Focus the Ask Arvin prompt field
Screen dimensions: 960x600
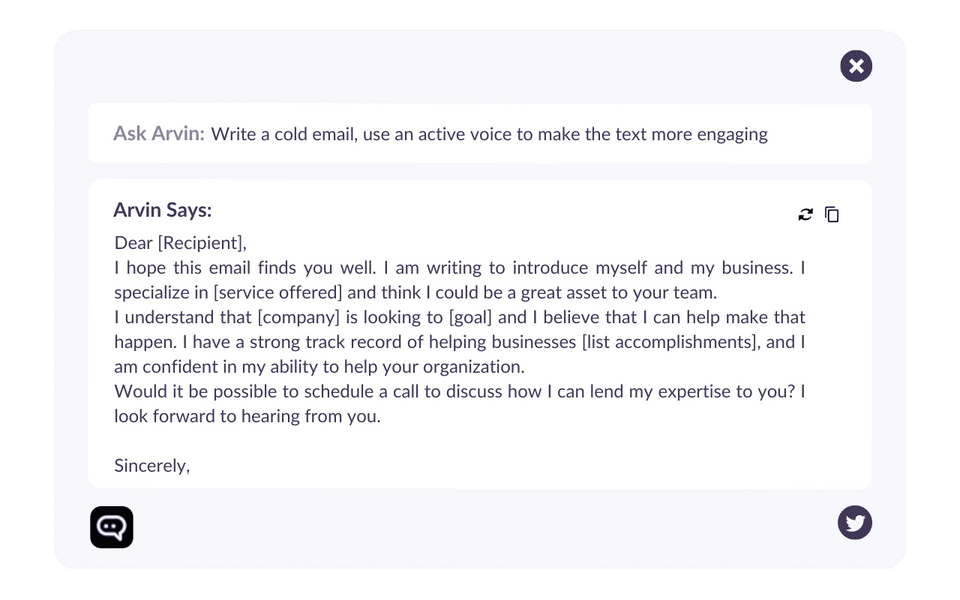point(489,134)
